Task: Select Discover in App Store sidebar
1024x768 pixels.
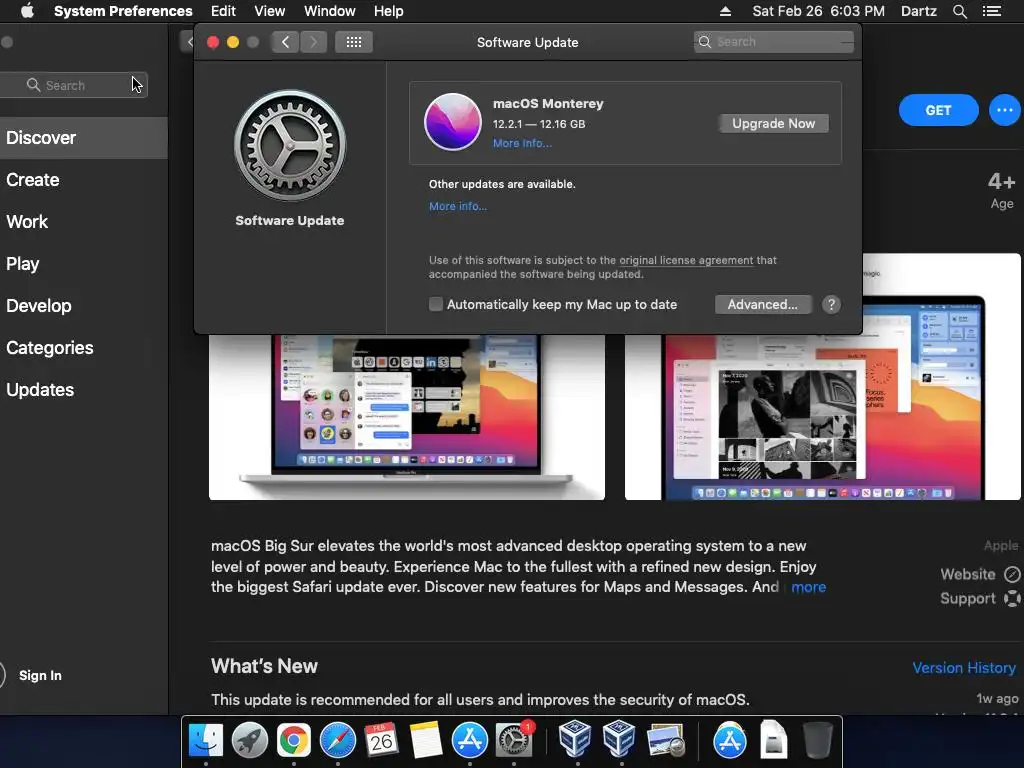Action: pos(84,138)
